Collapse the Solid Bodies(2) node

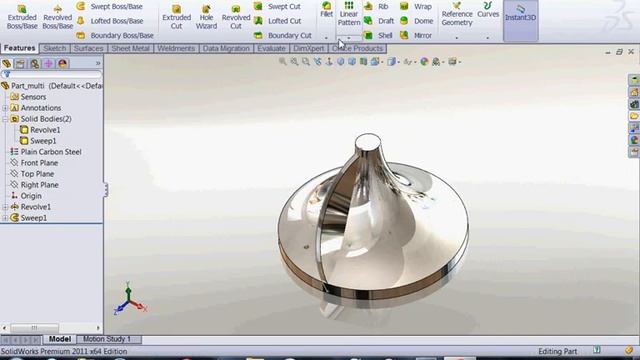coord(5,119)
